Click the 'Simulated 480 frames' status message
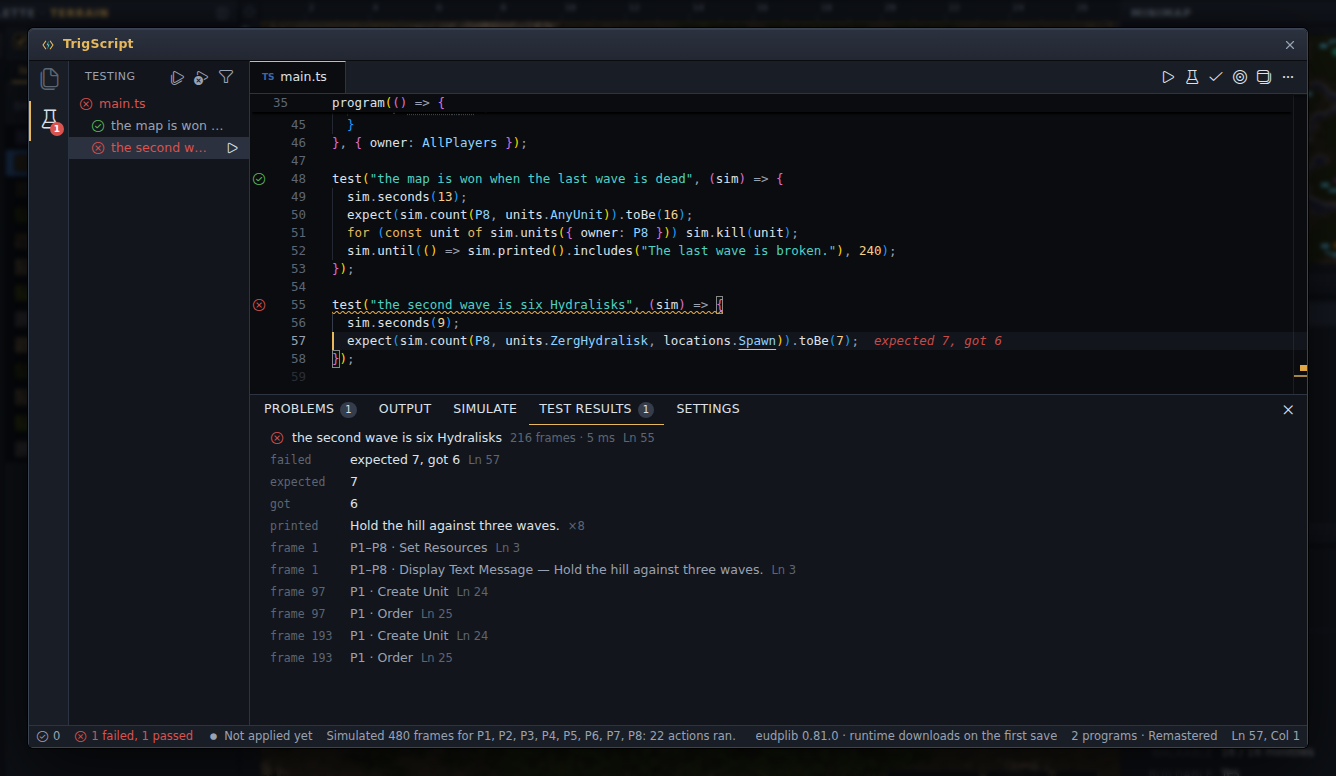Image resolution: width=1336 pixels, height=776 pixels. [531, 736]
